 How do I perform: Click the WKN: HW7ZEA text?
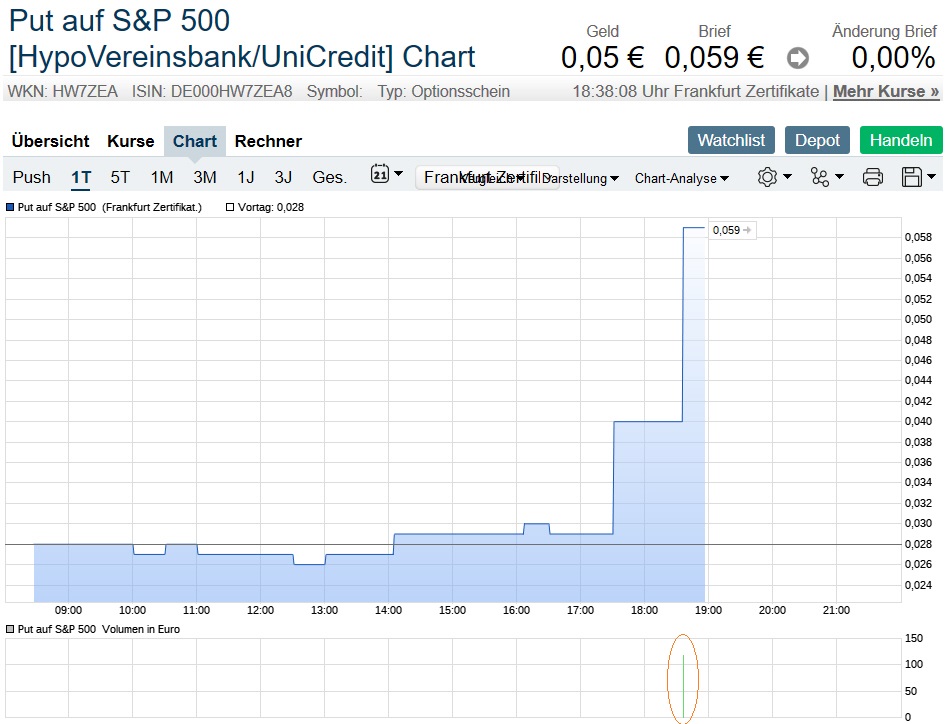pyautogui.click(x=62, y=92)
